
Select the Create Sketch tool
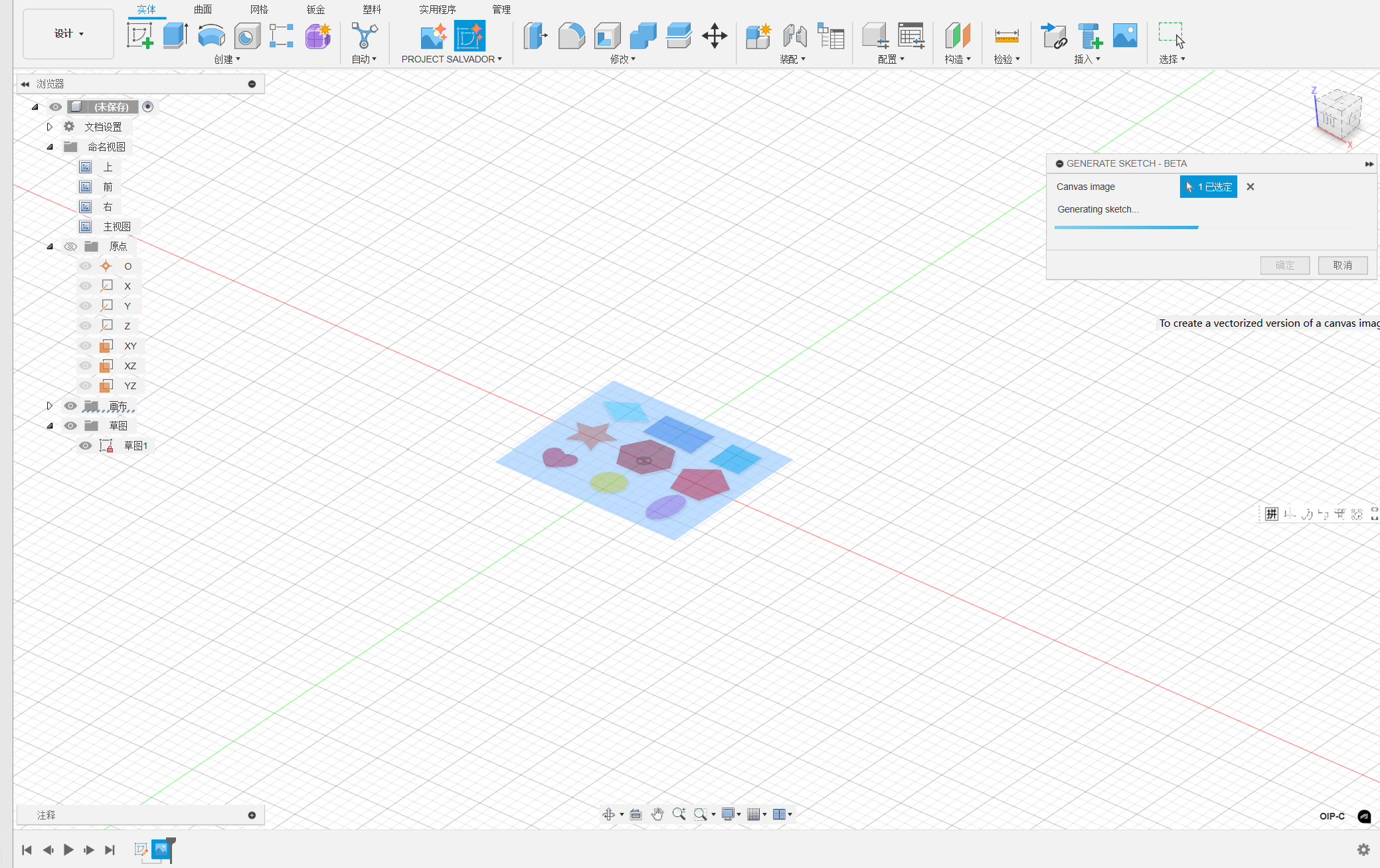coord(140,35)
